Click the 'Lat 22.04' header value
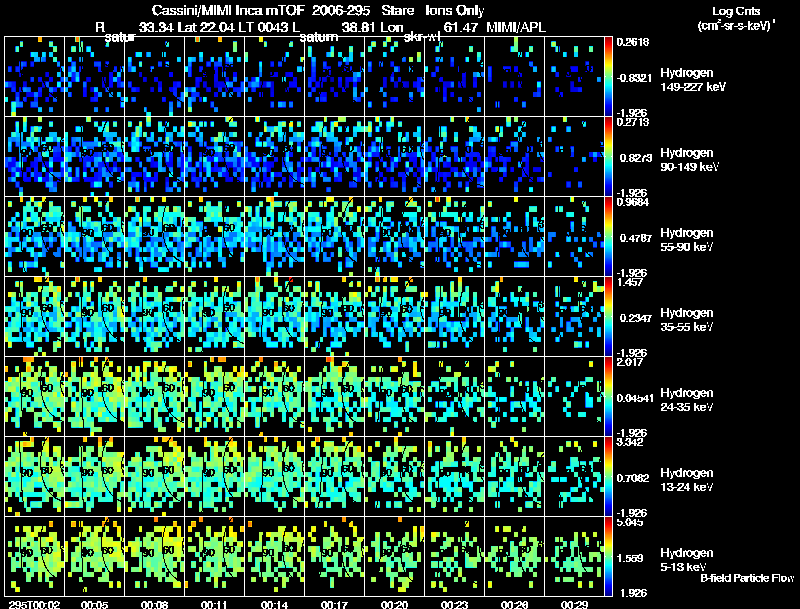Viewport: 800px width, 609px height. point(207,27)
